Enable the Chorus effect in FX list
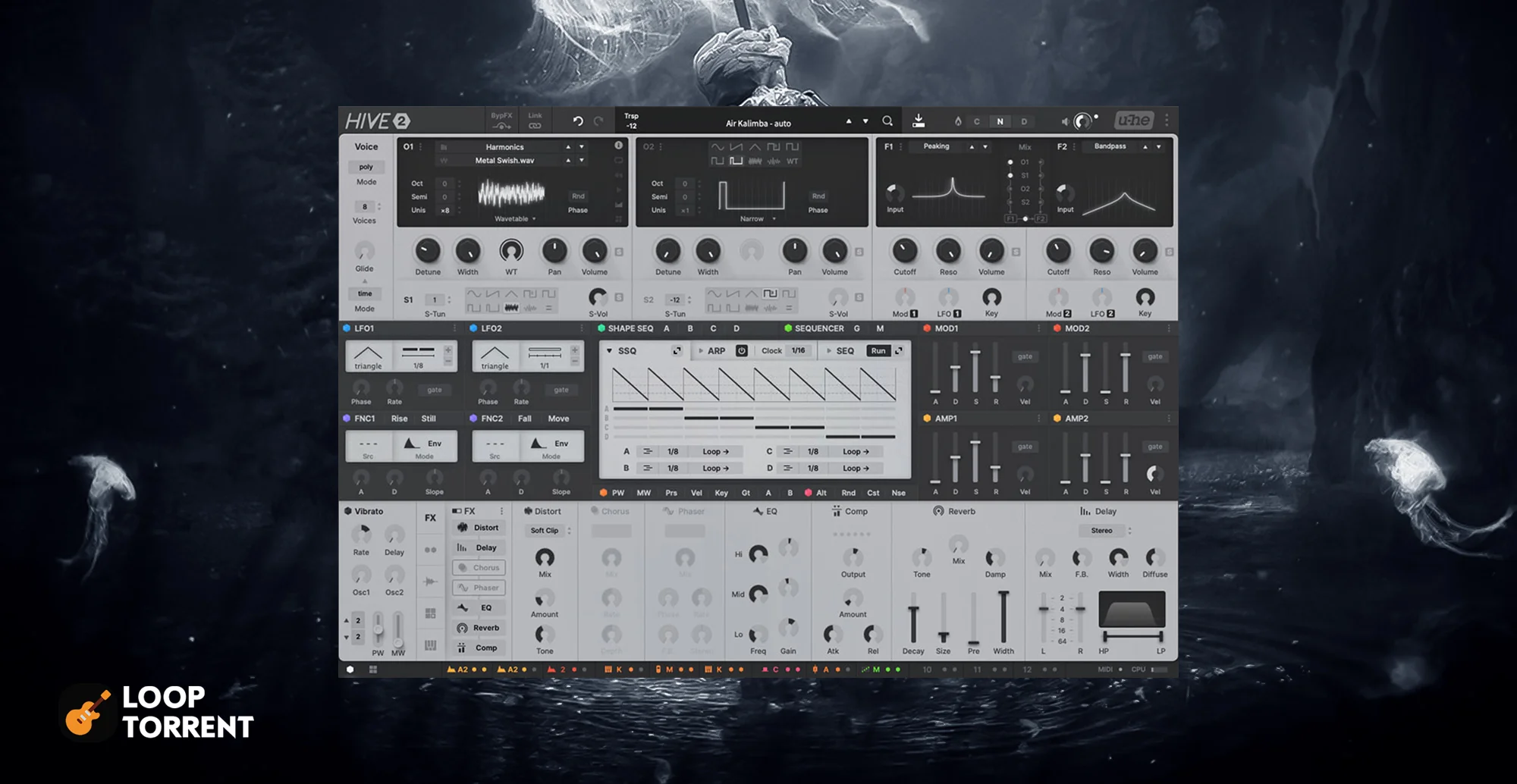Screen dimensions: 1517x784 [x=479, y=567]
